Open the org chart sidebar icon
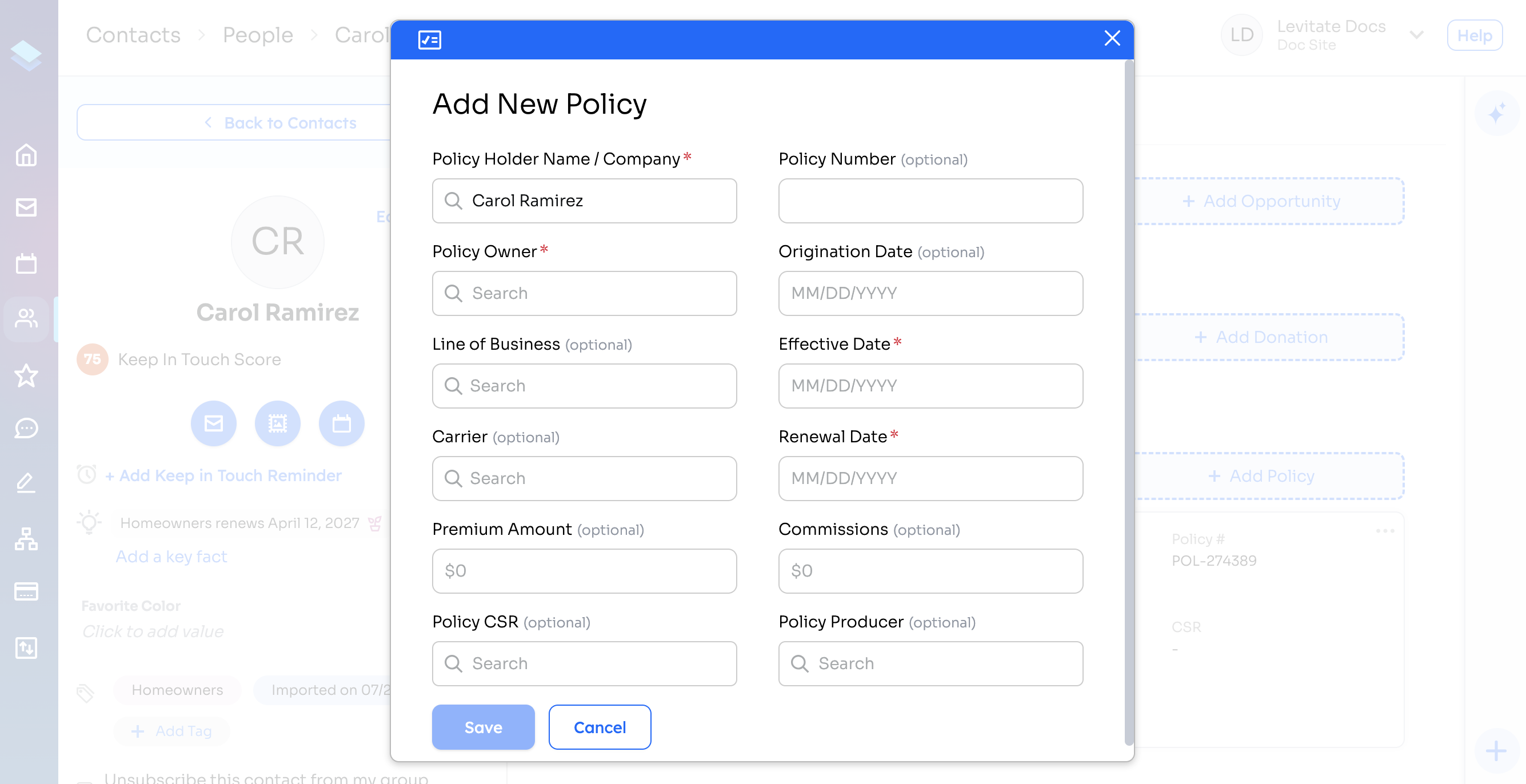Screen dimensions: 1526x784 coord(26,539)
